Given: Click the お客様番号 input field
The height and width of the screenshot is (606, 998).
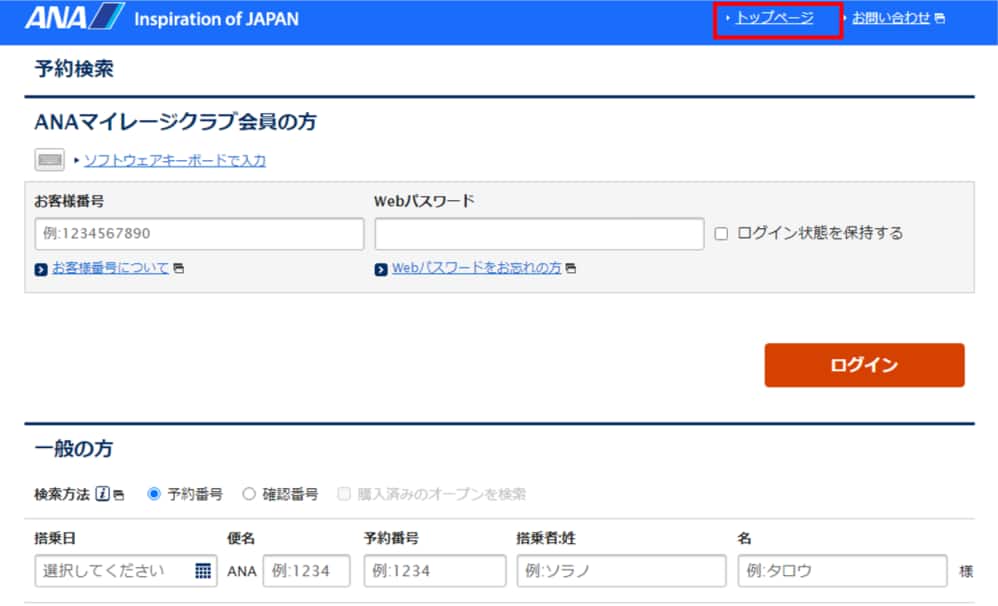Looking at the screenshot, I should (x=199, y=234).
